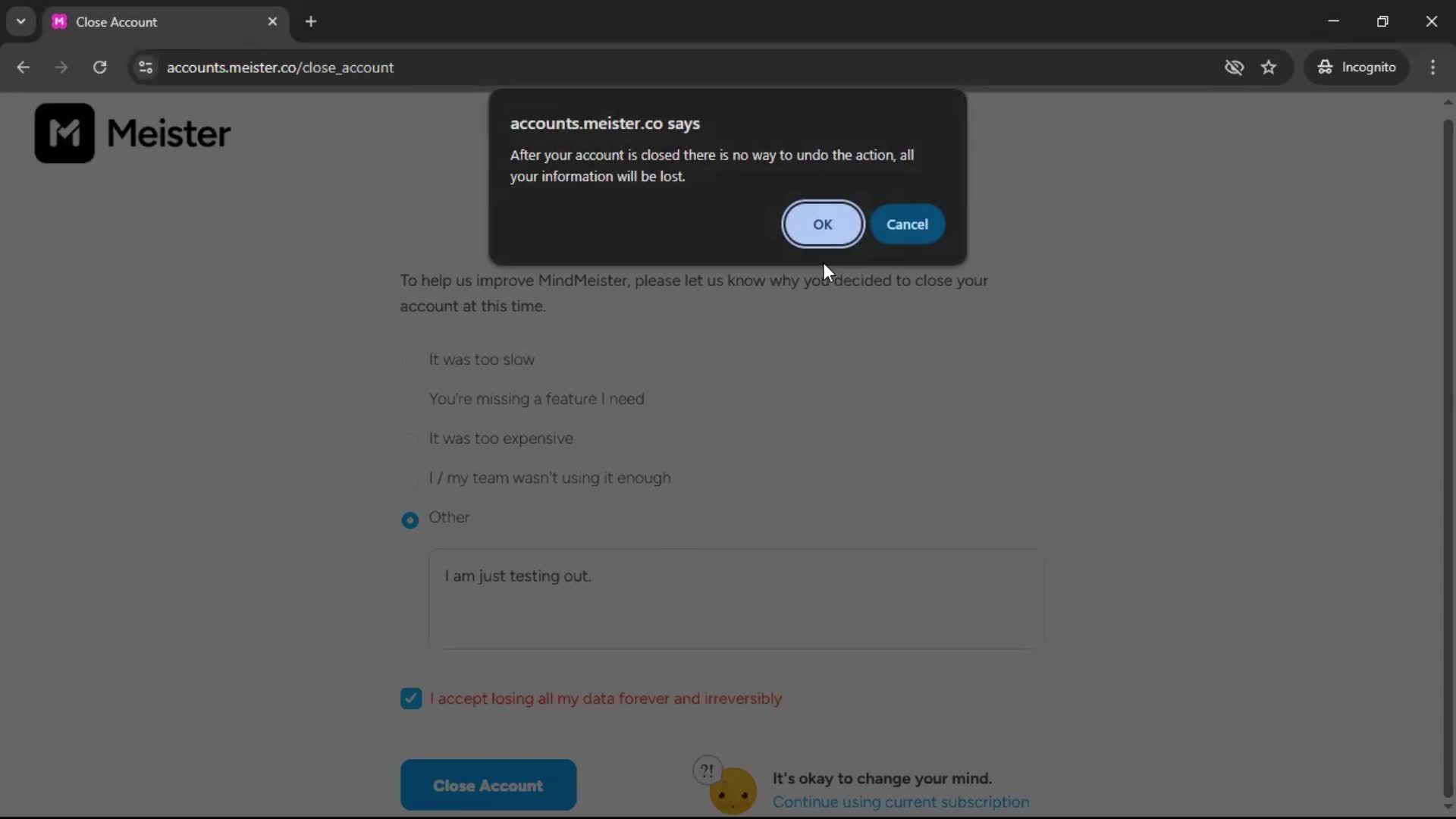This screenshot has height=819, width=1456.
Task: Open a new tab with plus button
Action: pyautogui.click(x=311, y=22)
